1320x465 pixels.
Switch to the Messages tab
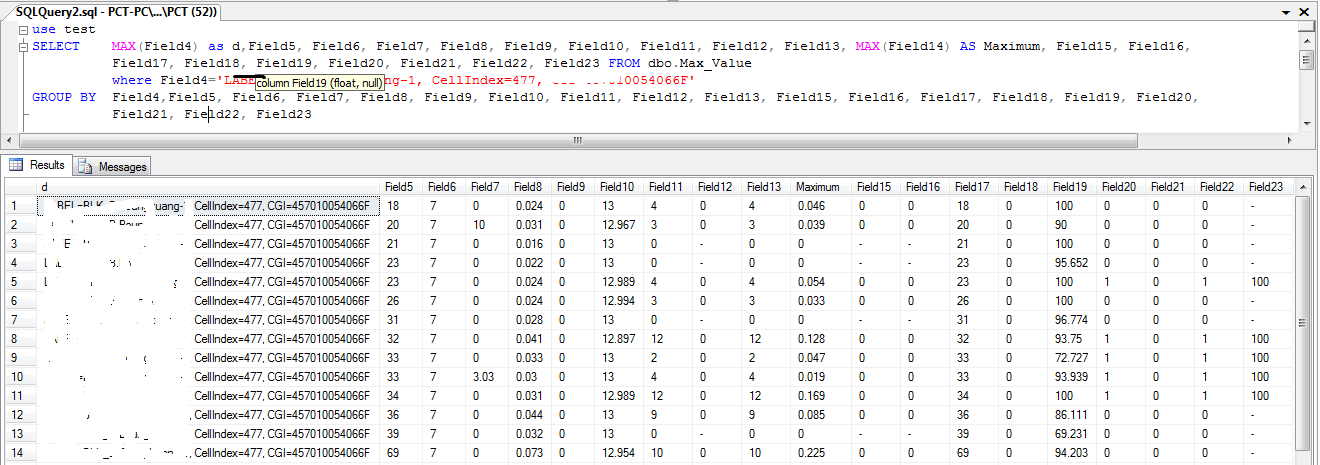point(112,166)
